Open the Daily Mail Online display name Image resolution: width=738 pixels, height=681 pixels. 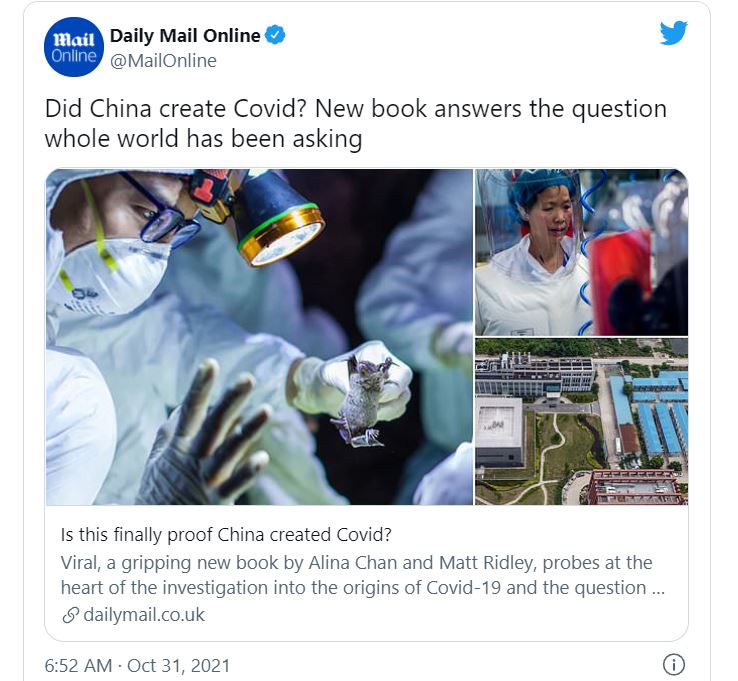click(x=185, y=36)
